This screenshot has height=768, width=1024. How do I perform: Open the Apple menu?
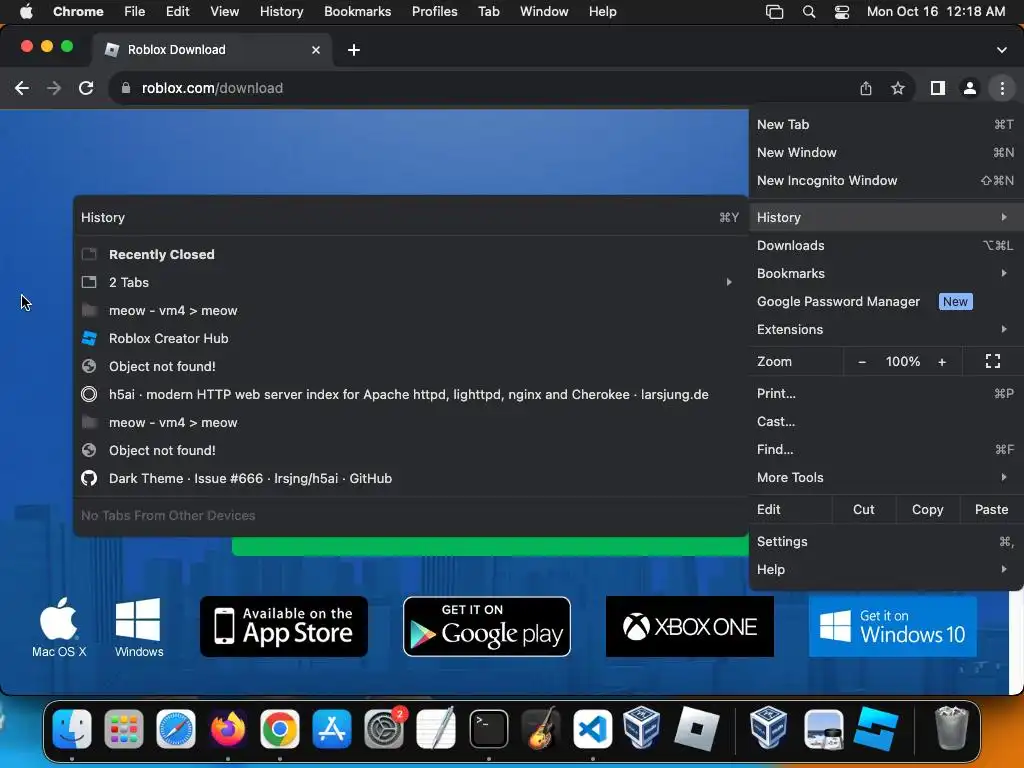(26, 12)
